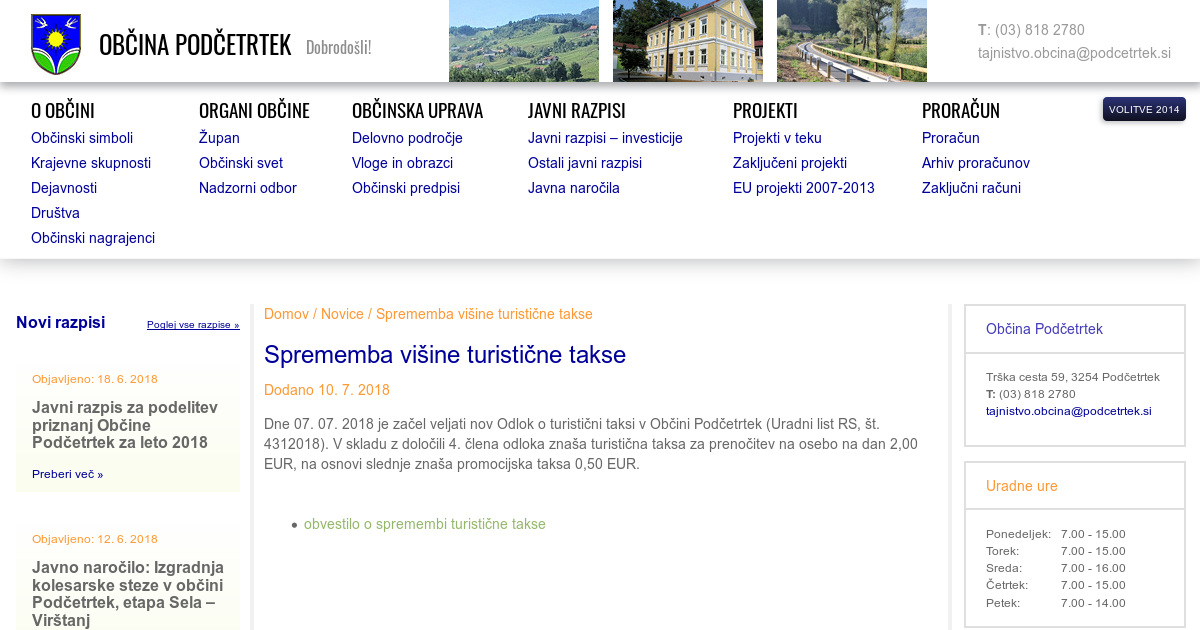
Task: Open Javno naročilo kolesarske steze article
Action: [x=128, y=594]
